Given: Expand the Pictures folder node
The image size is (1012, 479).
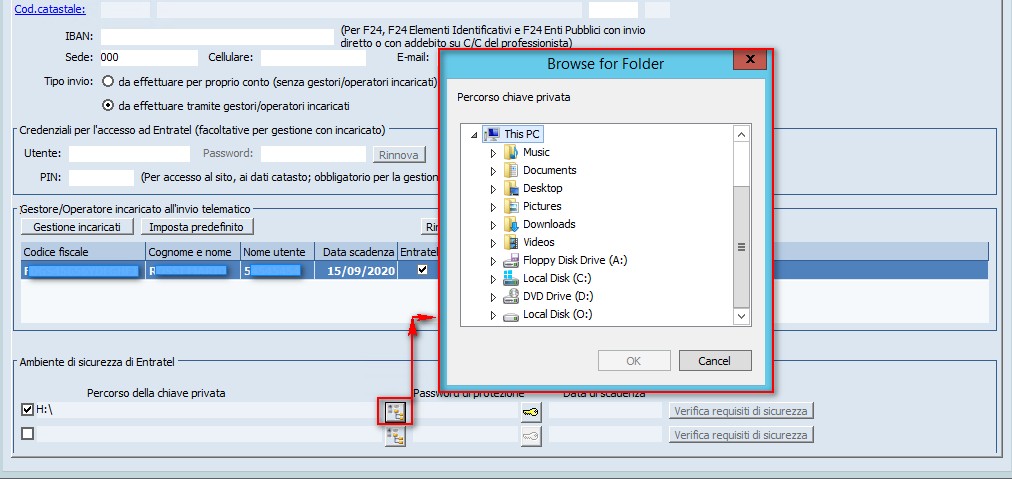Looking at the screenshot, I should tap(494, 207).
